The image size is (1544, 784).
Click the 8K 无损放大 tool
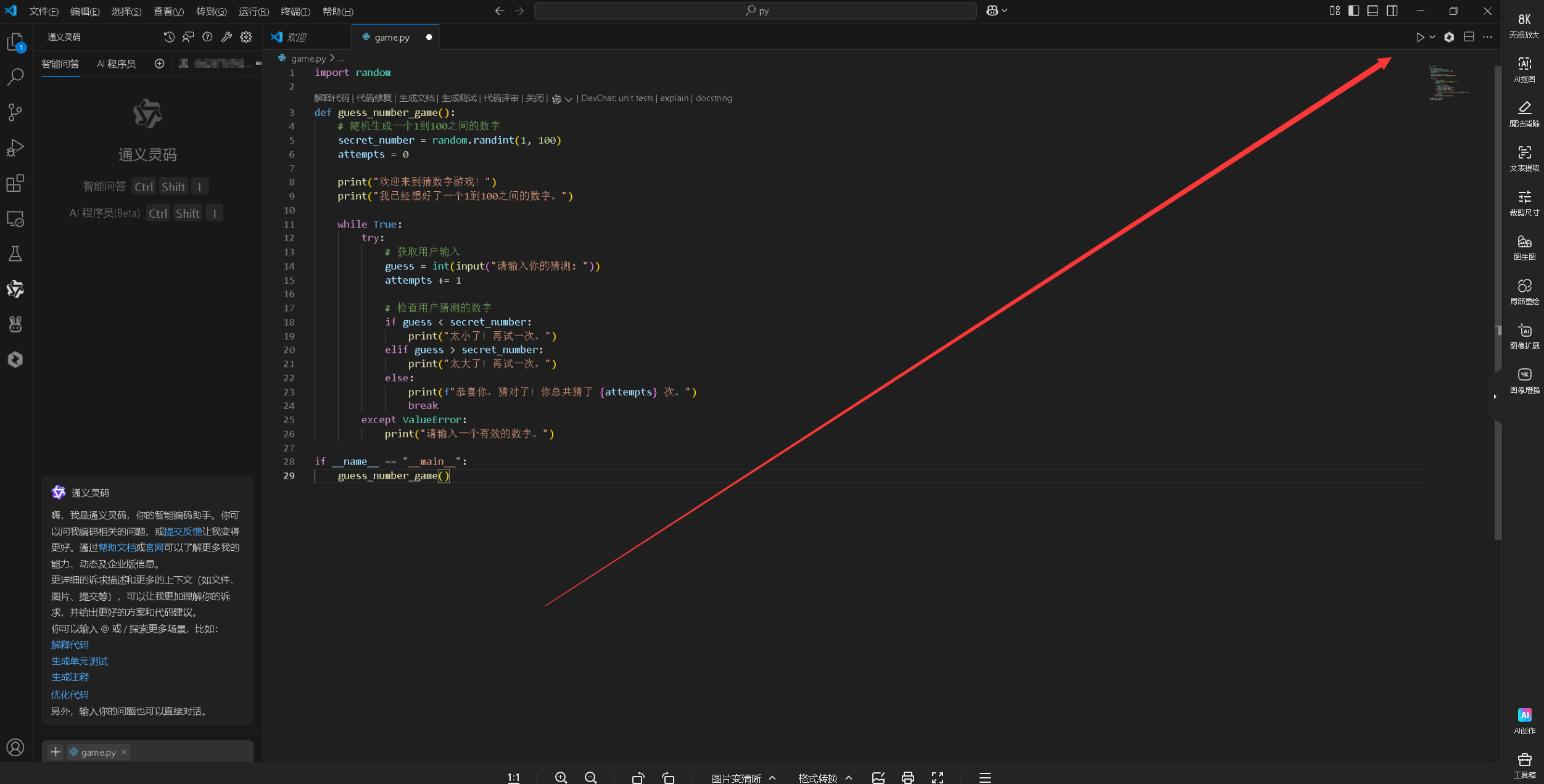(x=1524, y=25)
